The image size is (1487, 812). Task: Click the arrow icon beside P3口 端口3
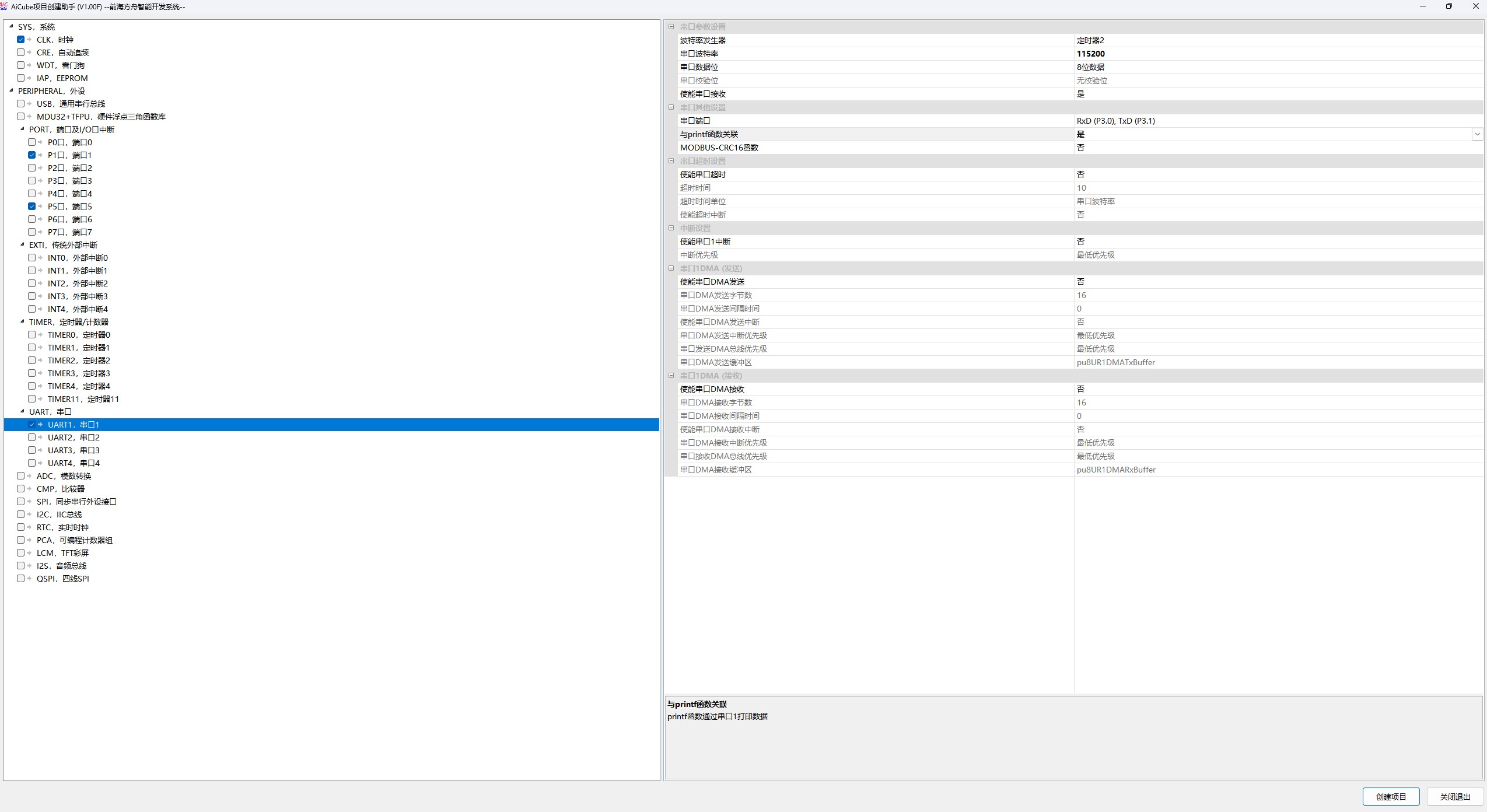40,181
